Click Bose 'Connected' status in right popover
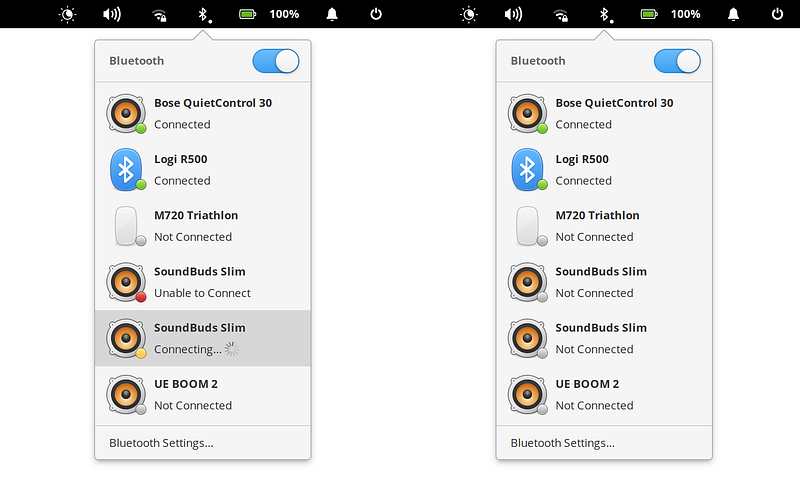 tap(583, 124)
